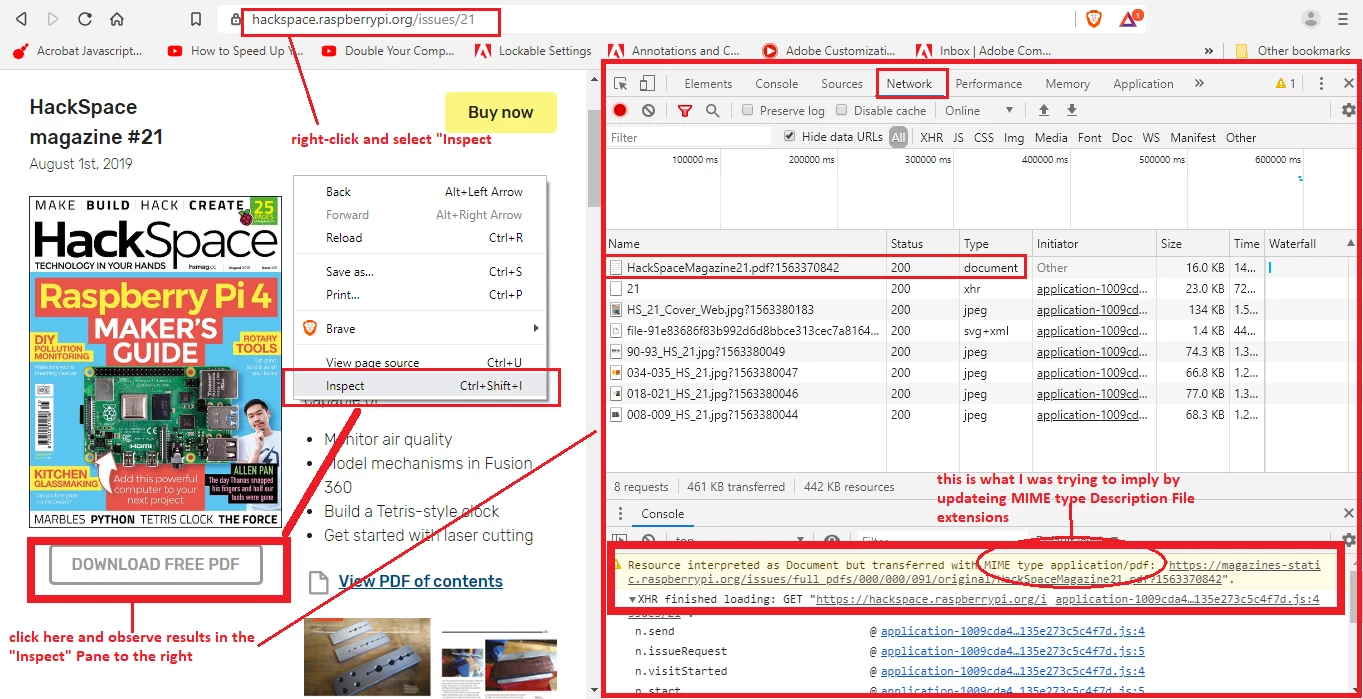Click the DOWNLOAD FREE PDF button
This screenshot has height=699, width=1363.
pyautogui.click(x=156, y=564)
